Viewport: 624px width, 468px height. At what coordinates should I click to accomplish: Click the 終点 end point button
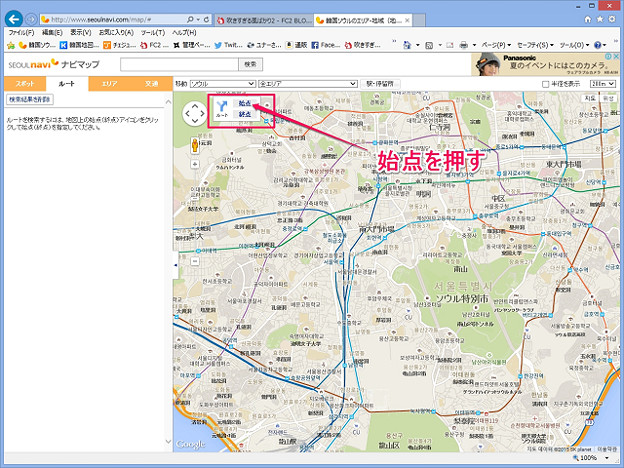[x=245, y=114]
